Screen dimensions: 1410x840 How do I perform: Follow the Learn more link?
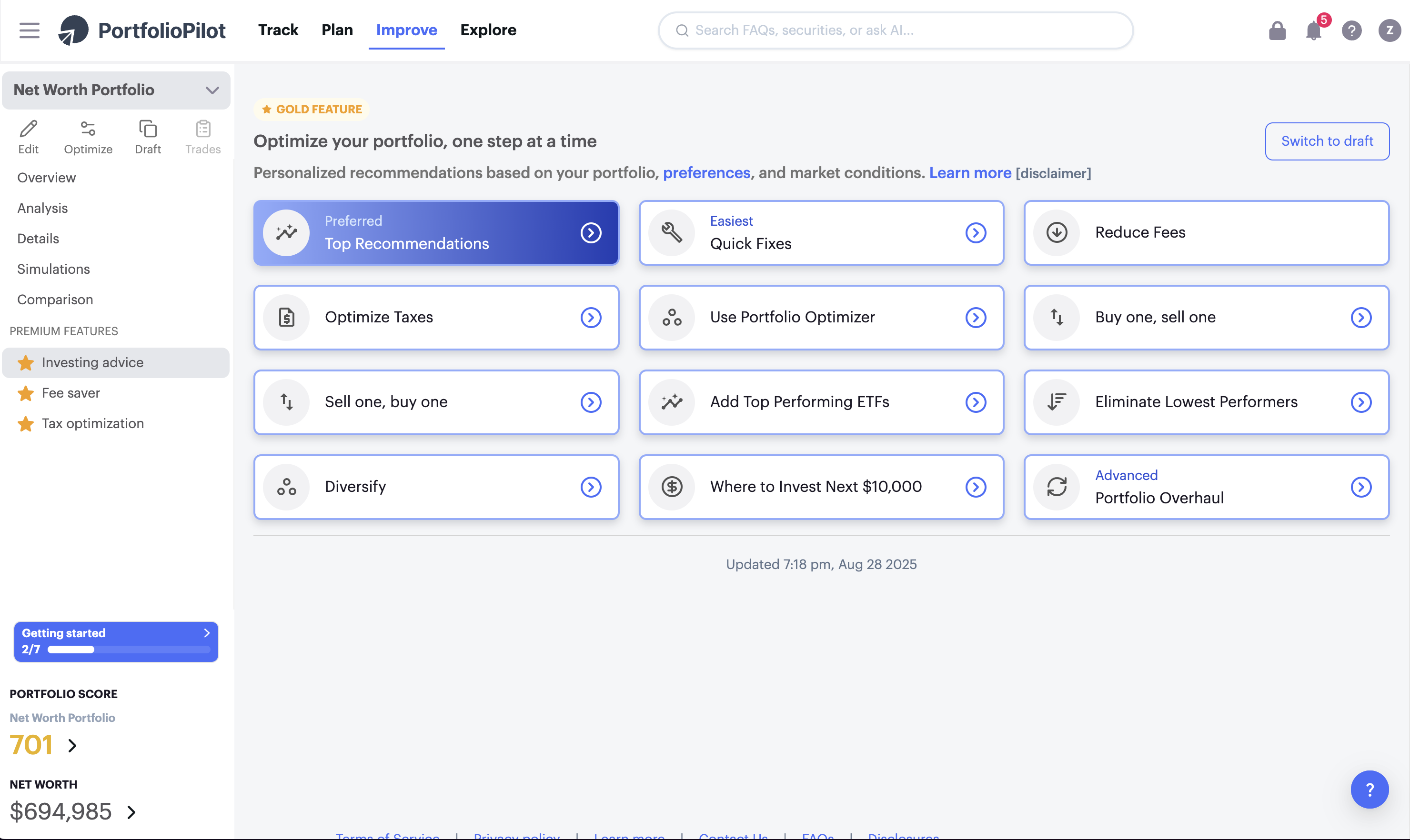[970, 173]
